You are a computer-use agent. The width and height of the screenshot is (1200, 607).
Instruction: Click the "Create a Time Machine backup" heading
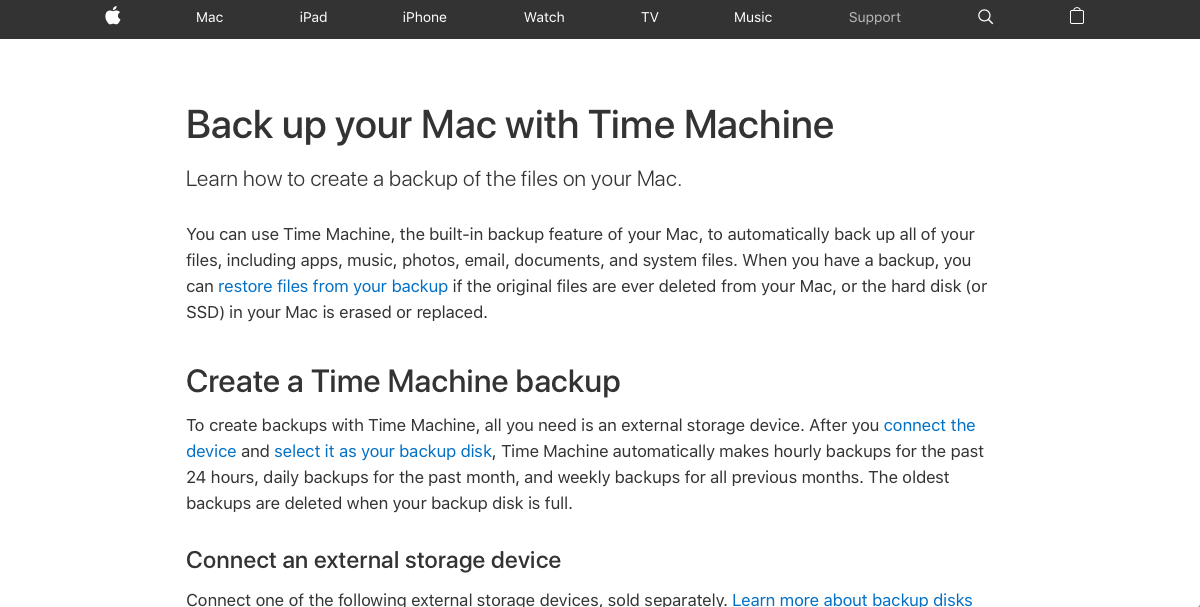click(403, 381)
